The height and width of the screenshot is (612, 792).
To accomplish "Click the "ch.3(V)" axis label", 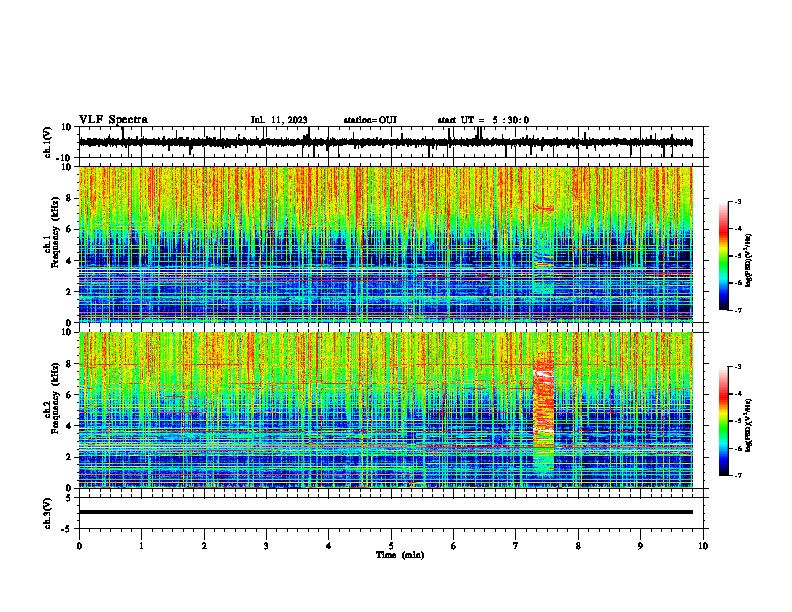I will click(x=49, y=513).
